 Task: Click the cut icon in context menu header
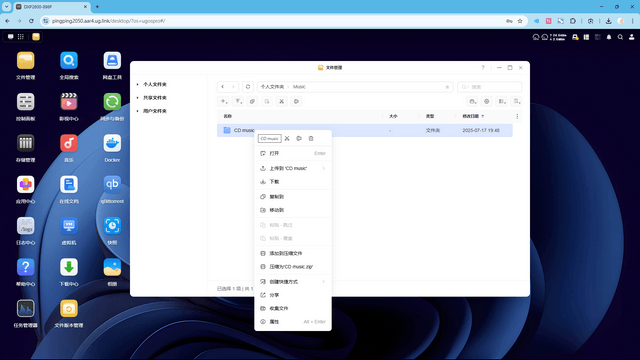pyautogui.click(x=287, y=138)
